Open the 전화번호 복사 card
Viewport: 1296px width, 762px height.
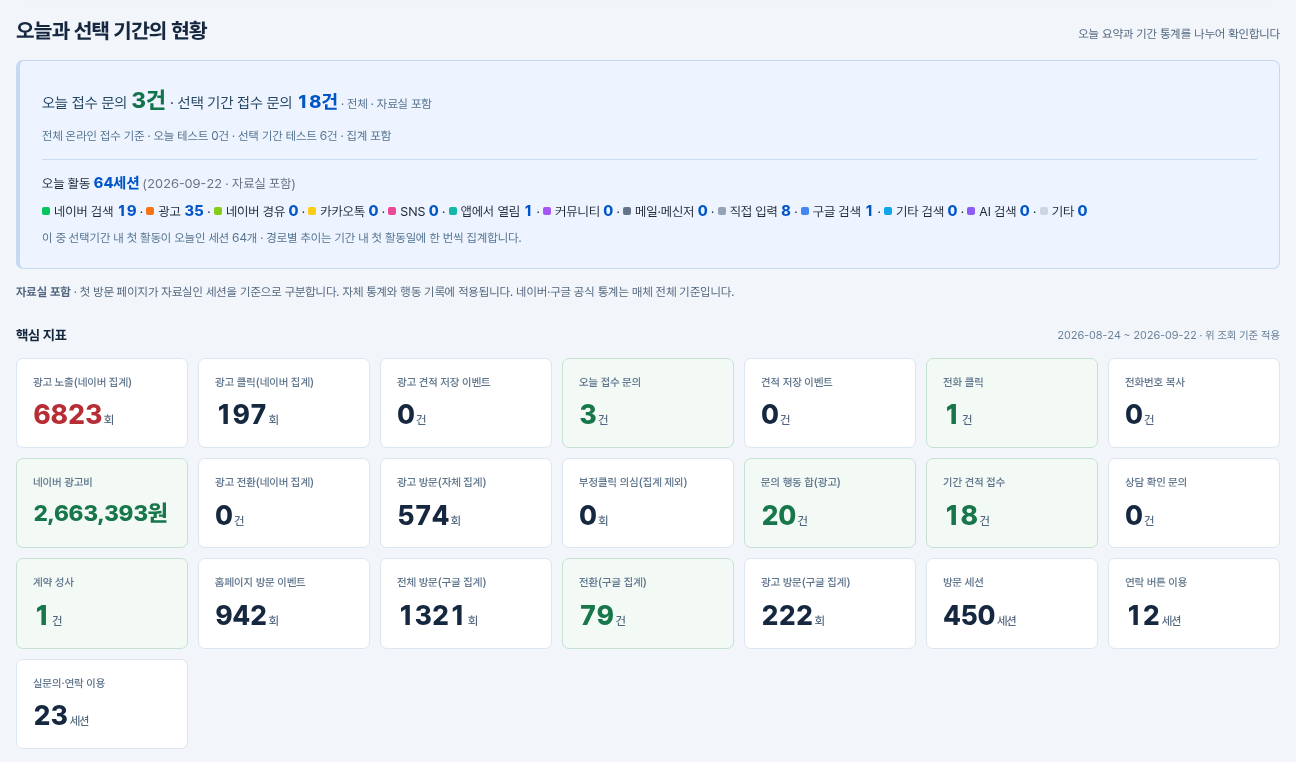(1194, 403)
